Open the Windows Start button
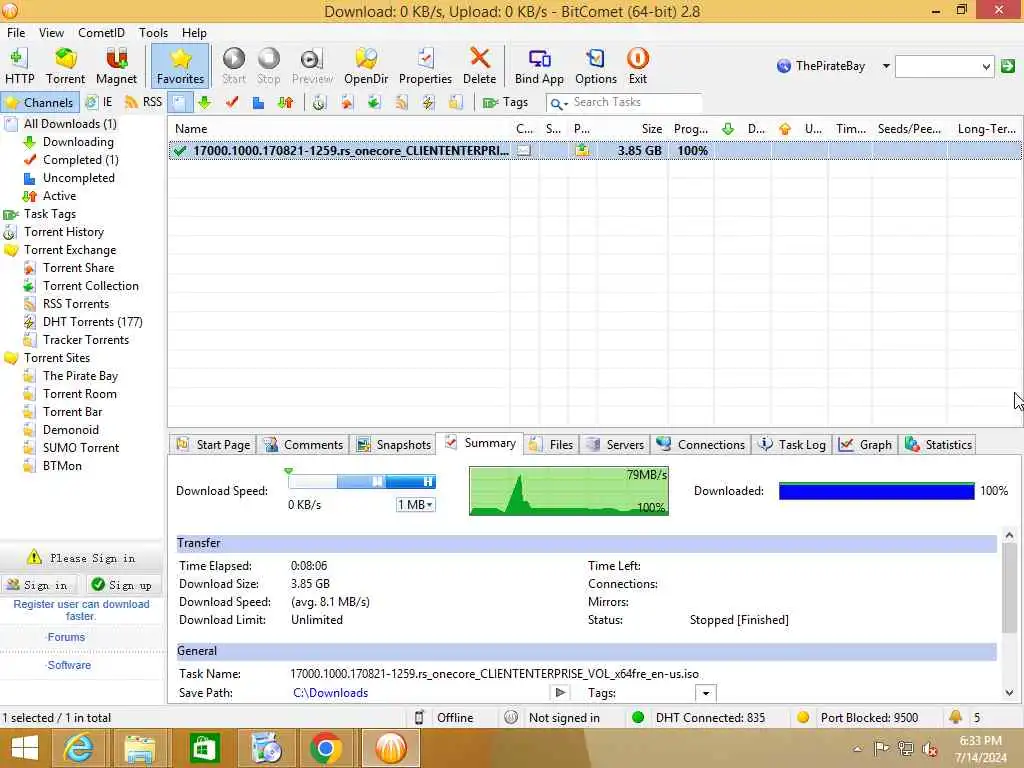 (x=25, y=748)
